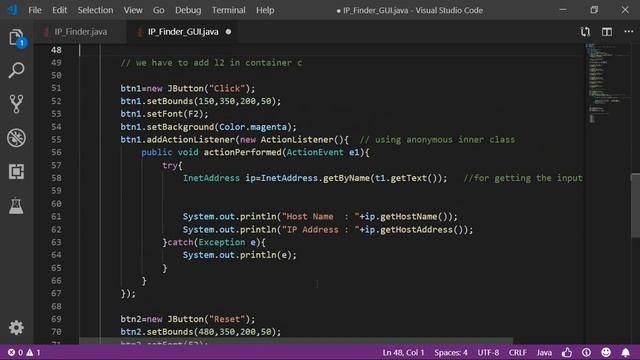Image resolution: width=640 pixels, height=360 pixels.
Task: Split the editor to the right
Action: tap(607, 32)
